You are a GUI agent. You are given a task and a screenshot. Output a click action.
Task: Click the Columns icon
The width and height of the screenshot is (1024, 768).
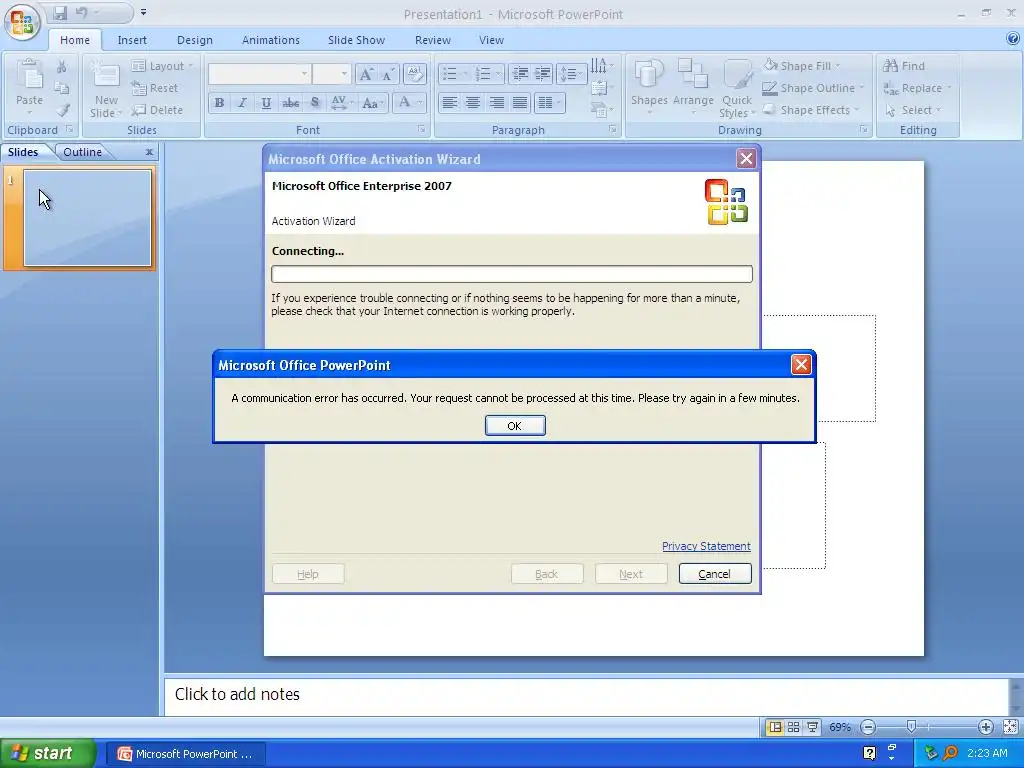[x=549, y=103]
